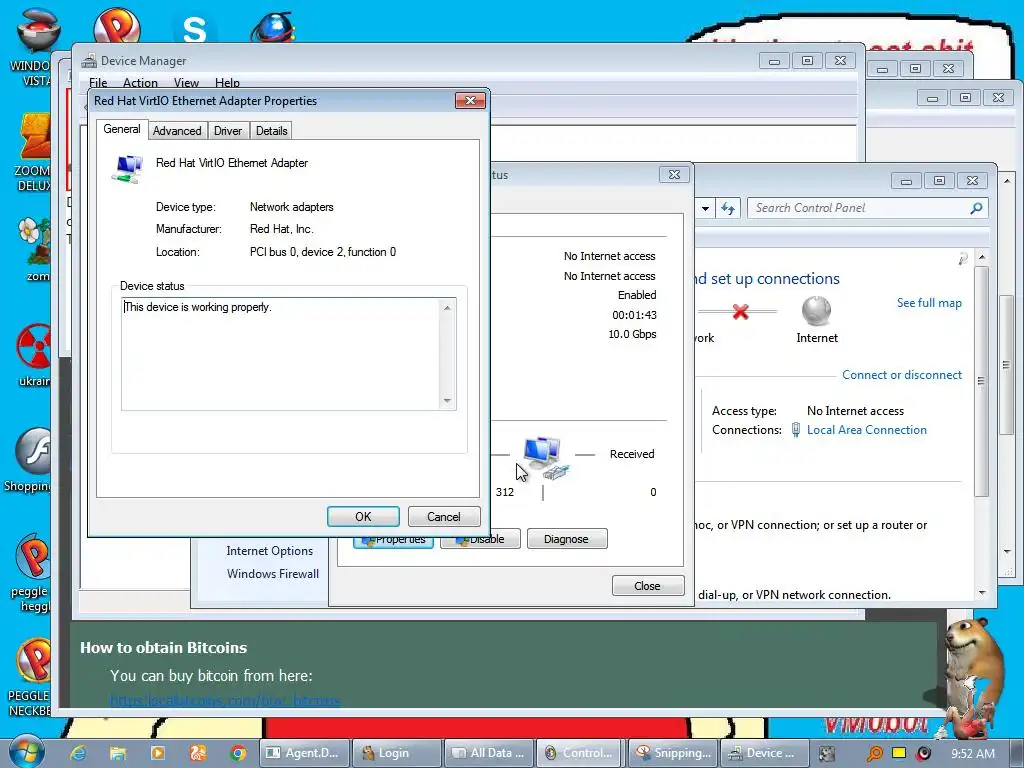The width and height of the screenshot is (1024, 768).
Task: Open the Skype desktop icon
Action: click(195, 29)
